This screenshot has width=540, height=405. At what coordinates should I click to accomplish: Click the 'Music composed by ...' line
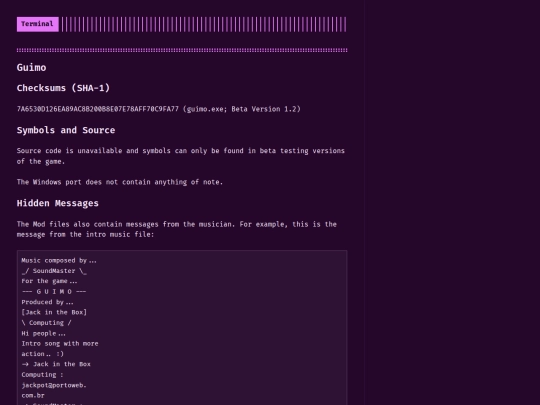tap(59, 261)
